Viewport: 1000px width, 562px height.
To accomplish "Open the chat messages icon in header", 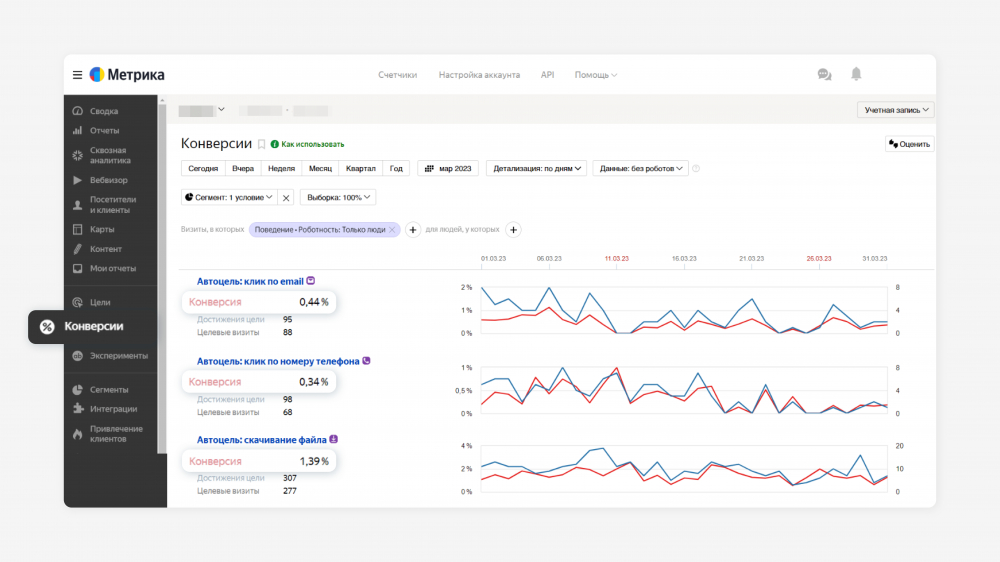I will (x=824, y=74).
